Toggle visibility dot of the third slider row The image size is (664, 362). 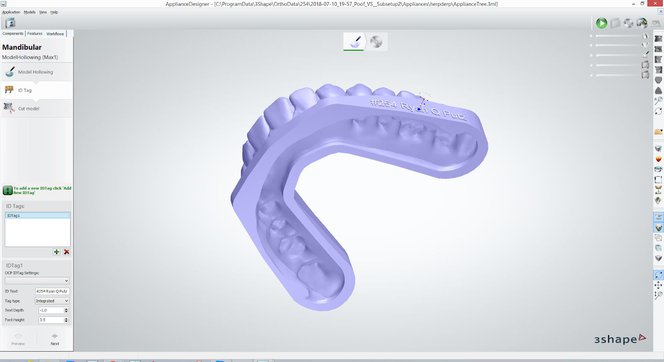[591, 55]
